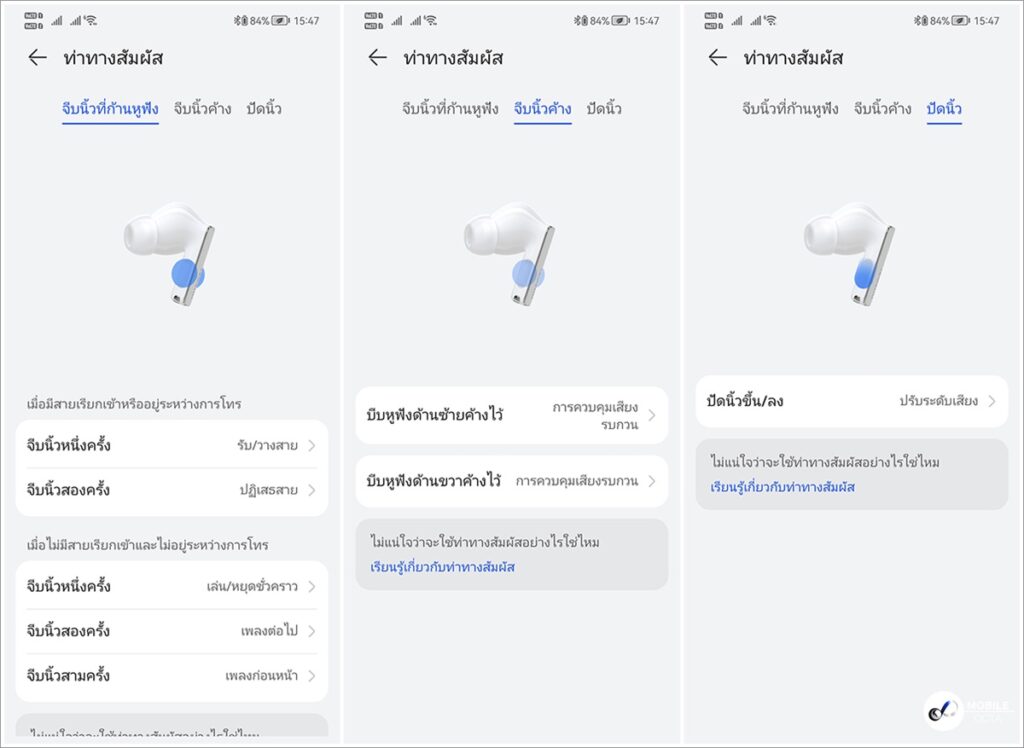Expand the chevron beside ปฏิเสธสาย

[311, 491]
